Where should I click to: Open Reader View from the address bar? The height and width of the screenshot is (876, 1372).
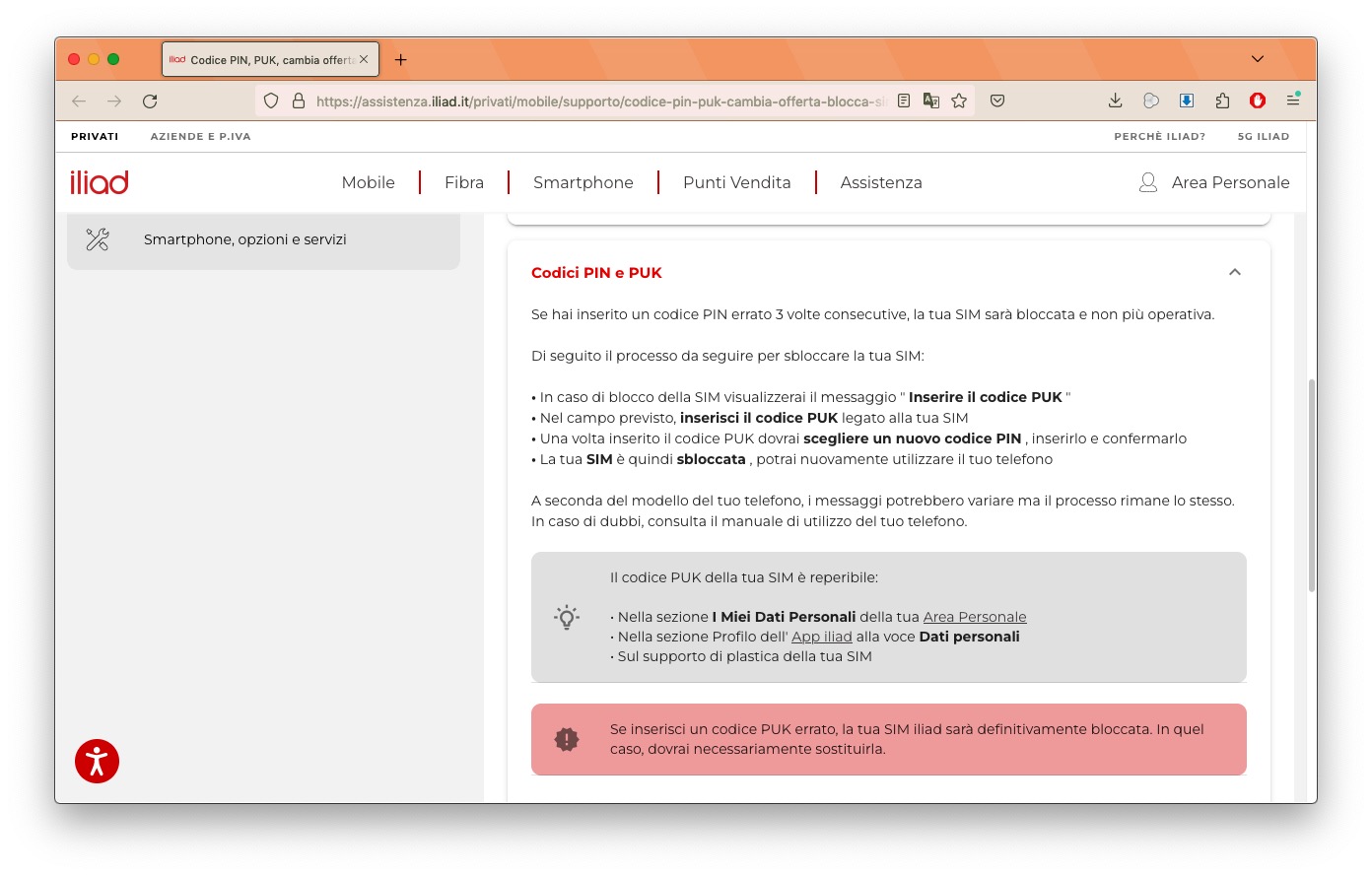click(903, 100)
